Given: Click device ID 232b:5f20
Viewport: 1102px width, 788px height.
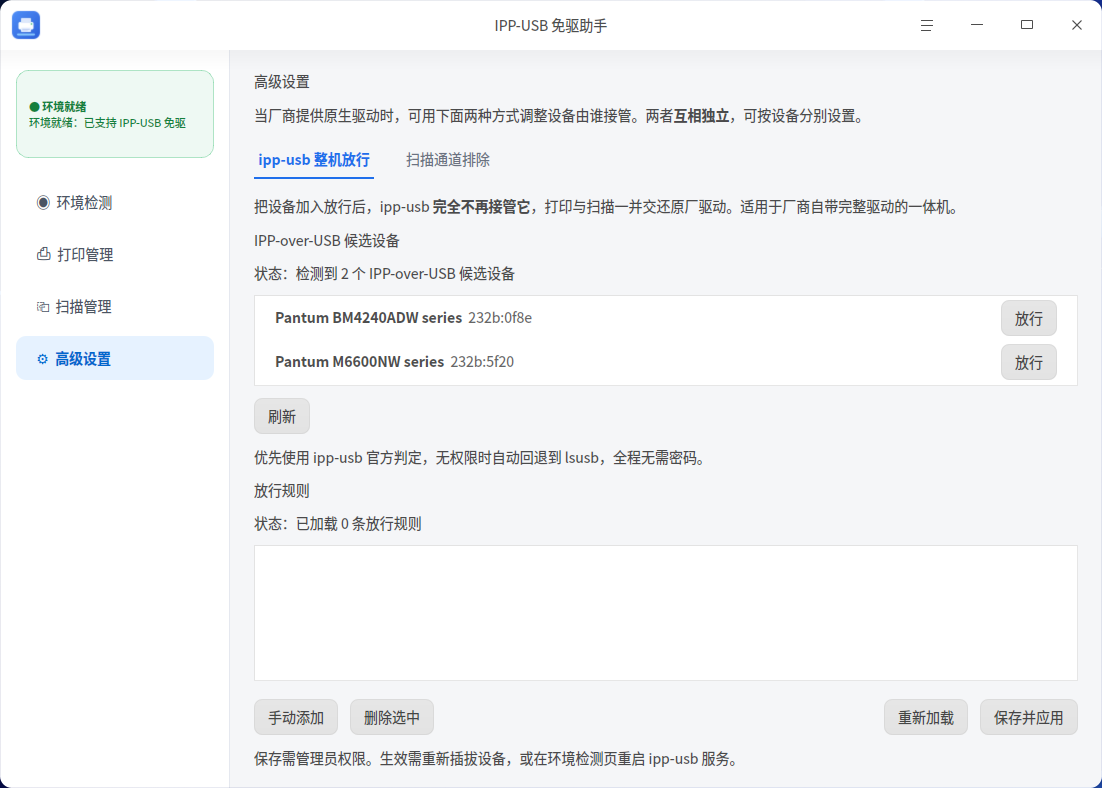Looking at the screenshot, I should 482,361.
